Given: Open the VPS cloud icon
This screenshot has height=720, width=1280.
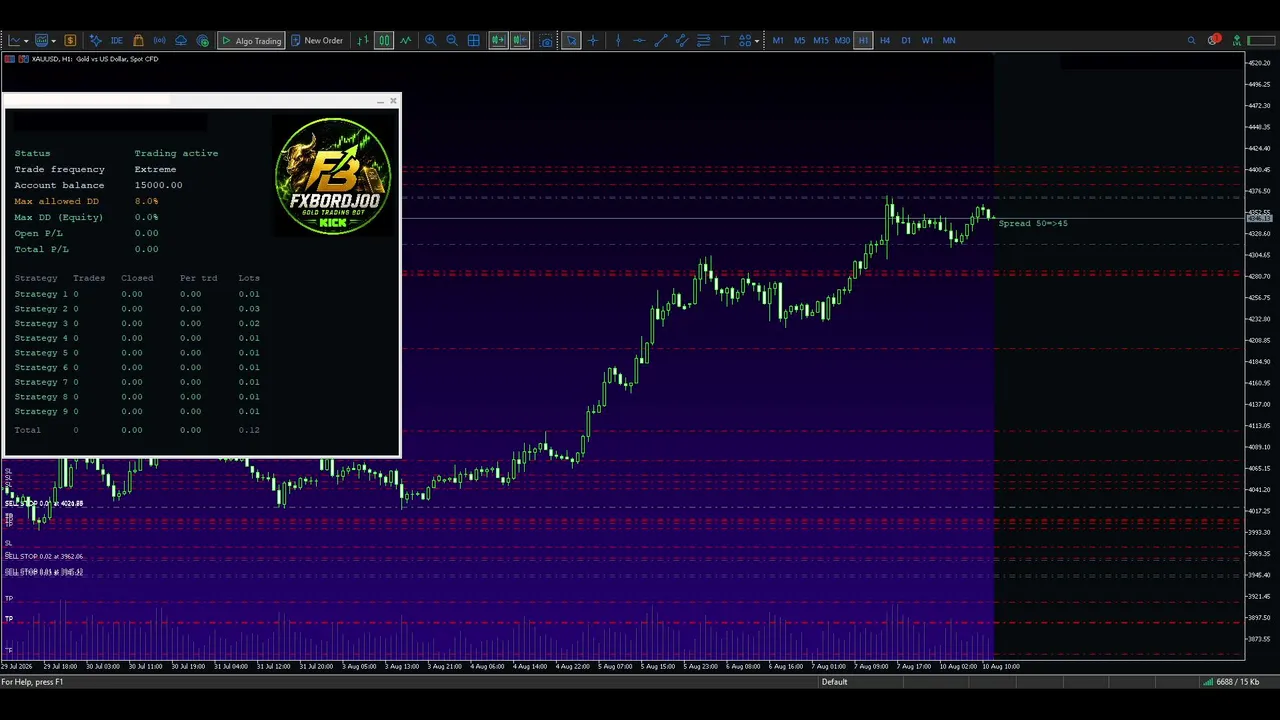Looking at the screenshot, I should [181, 40].
